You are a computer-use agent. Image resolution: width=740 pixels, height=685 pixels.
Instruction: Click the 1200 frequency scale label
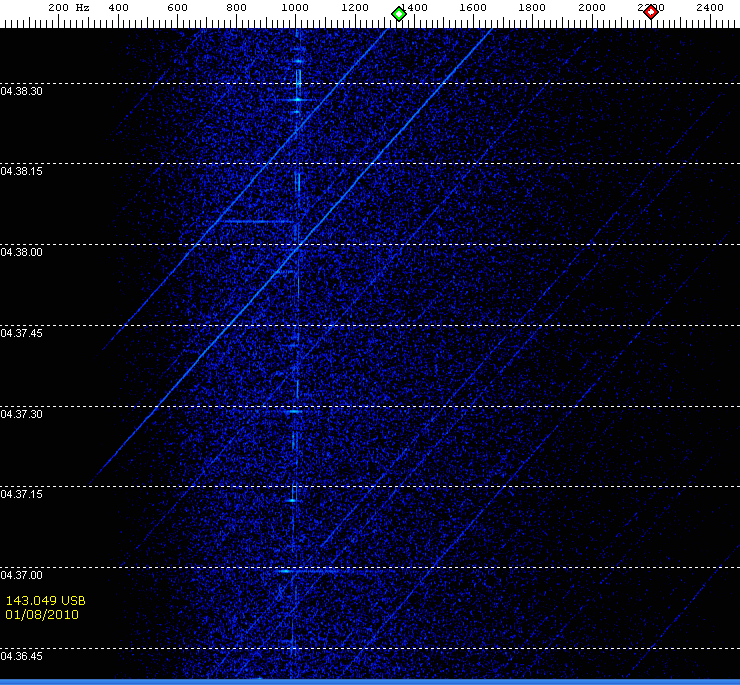click(x=355, y=8)
